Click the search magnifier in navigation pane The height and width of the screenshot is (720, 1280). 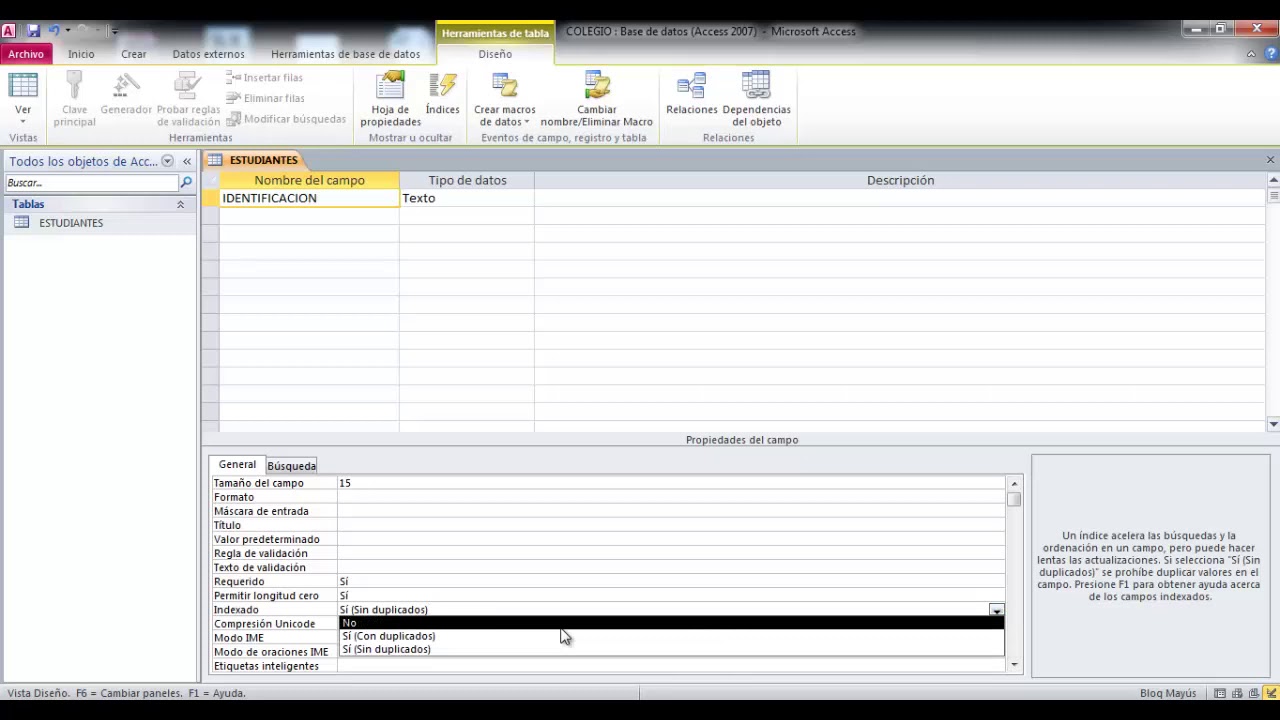click(x=186, y=183)
